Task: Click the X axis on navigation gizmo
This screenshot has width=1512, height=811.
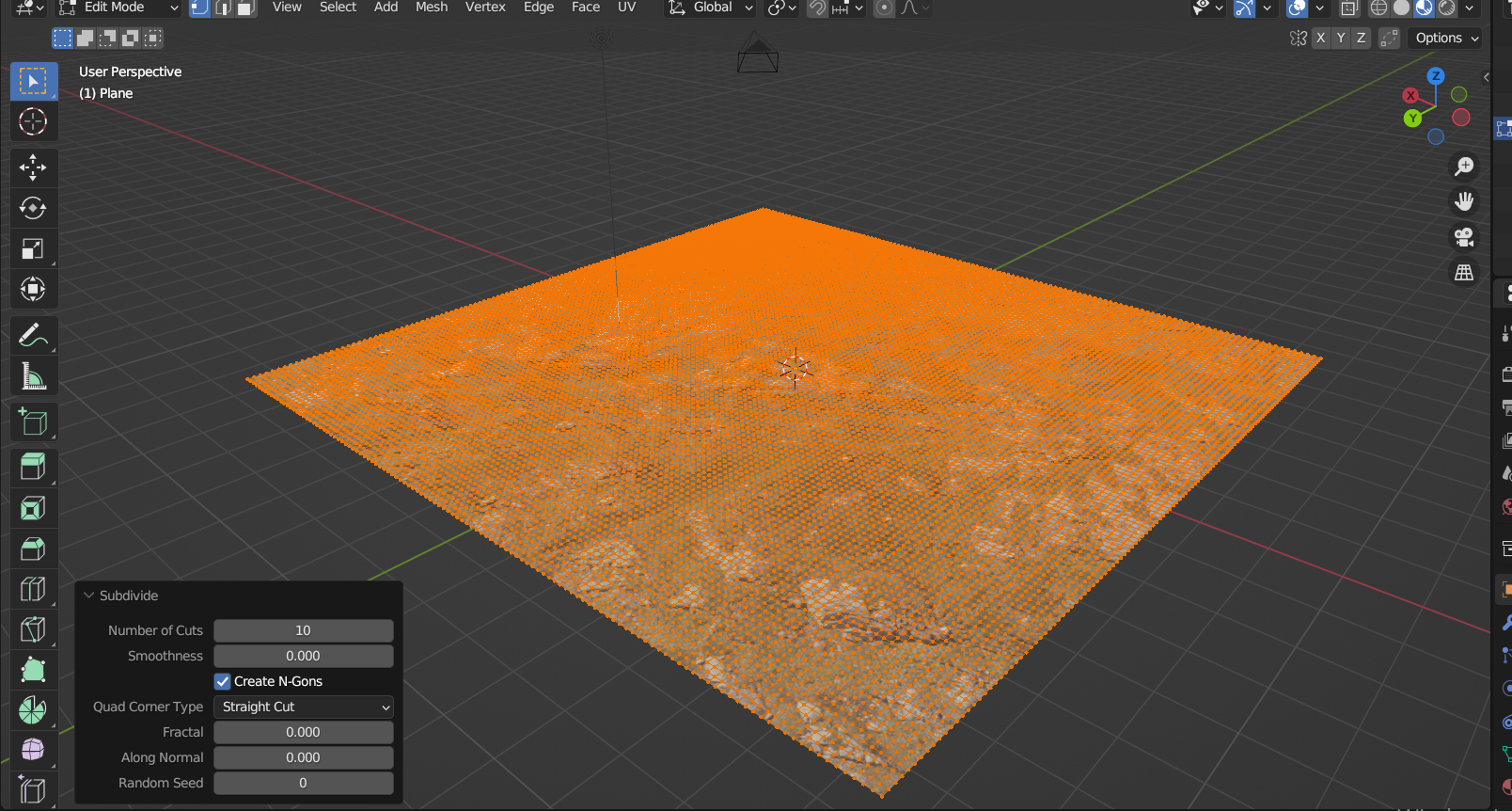Action: (x=1410, y=95)
